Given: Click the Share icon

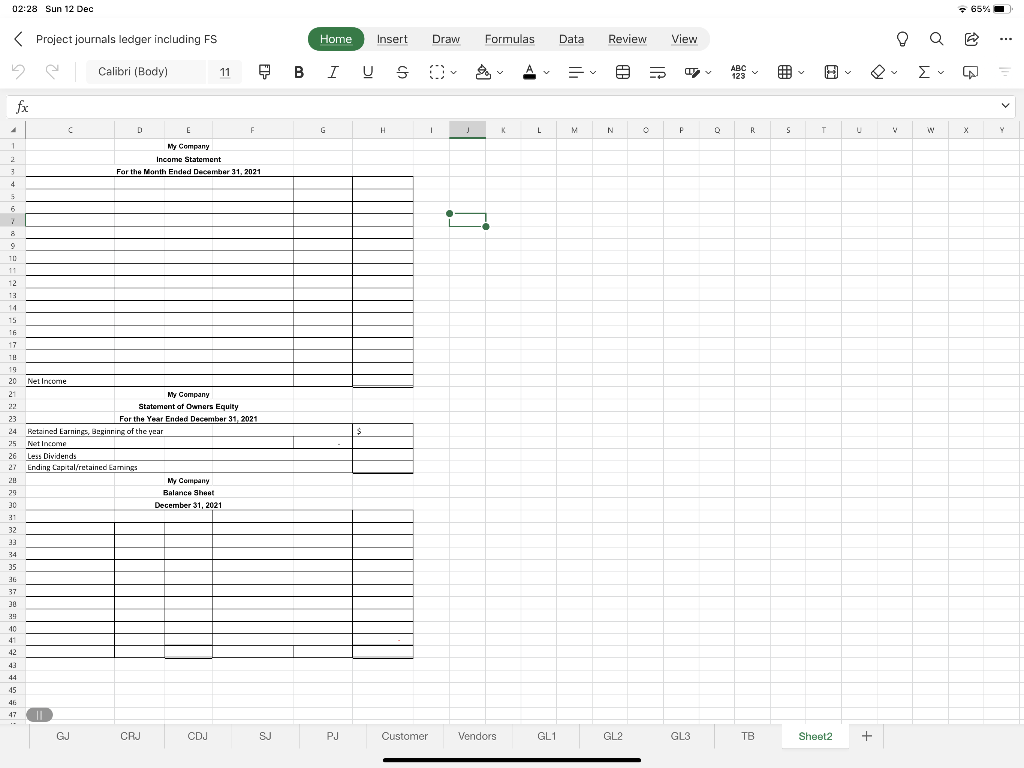Looking at the screenshot, I should click(971, 39).
